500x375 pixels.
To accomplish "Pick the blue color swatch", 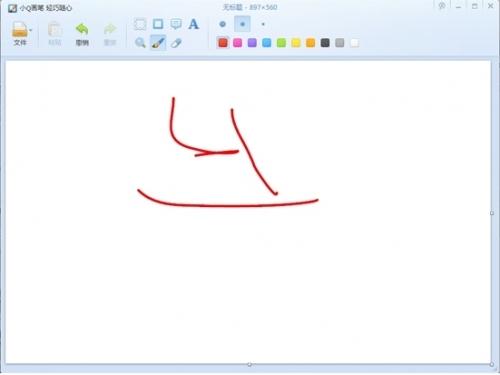I will click(267, 43).
